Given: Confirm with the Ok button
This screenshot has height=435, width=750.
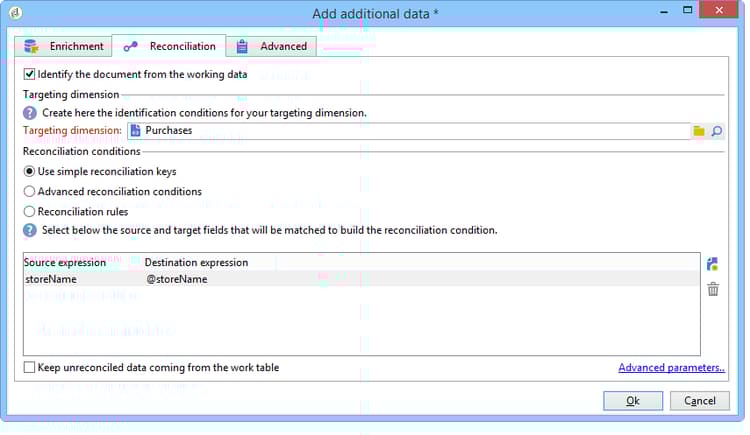Looking at the screenshot, I should tap(633, 401).
